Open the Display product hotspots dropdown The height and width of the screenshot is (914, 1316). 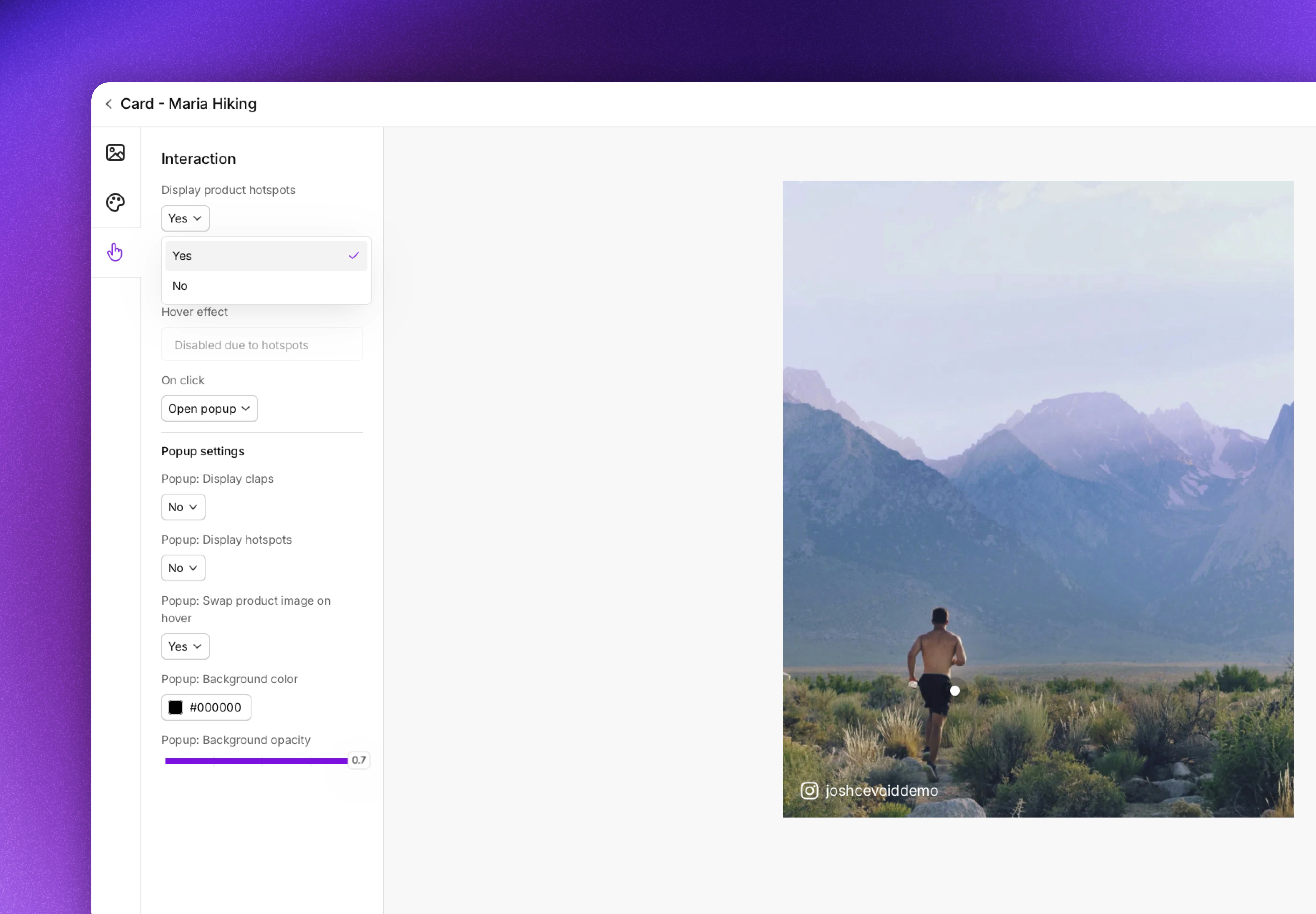pos(185,218)
